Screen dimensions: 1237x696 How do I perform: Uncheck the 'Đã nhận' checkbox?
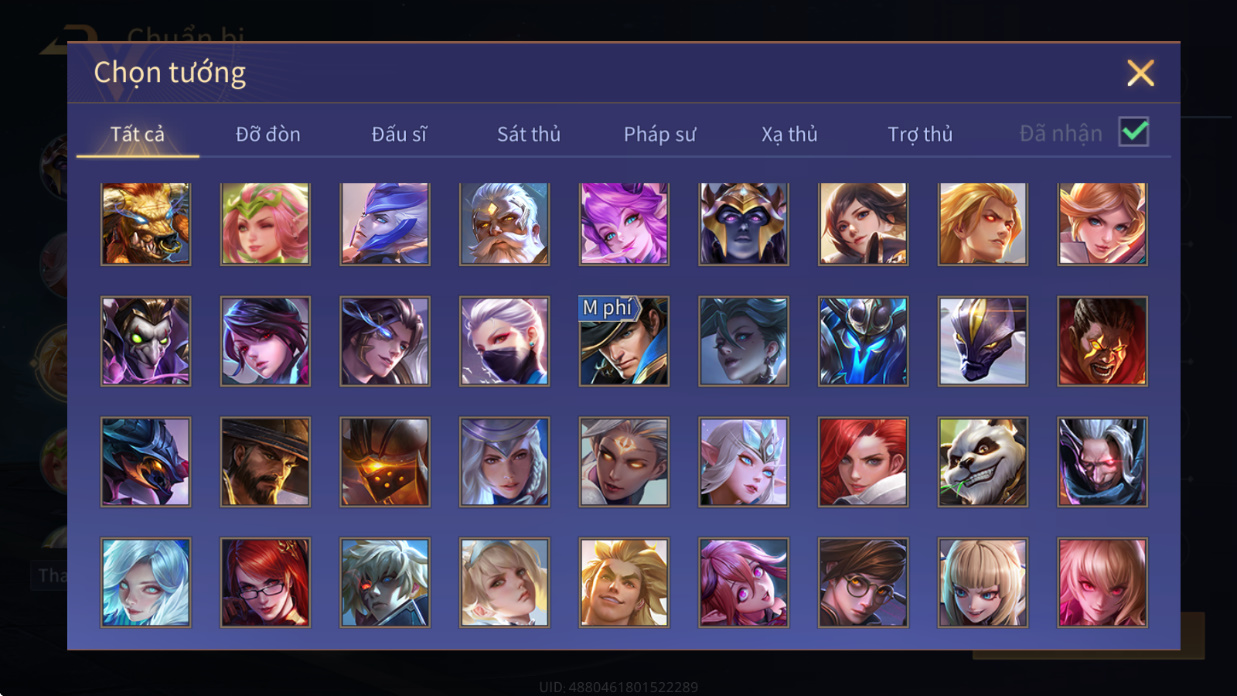1133,132
